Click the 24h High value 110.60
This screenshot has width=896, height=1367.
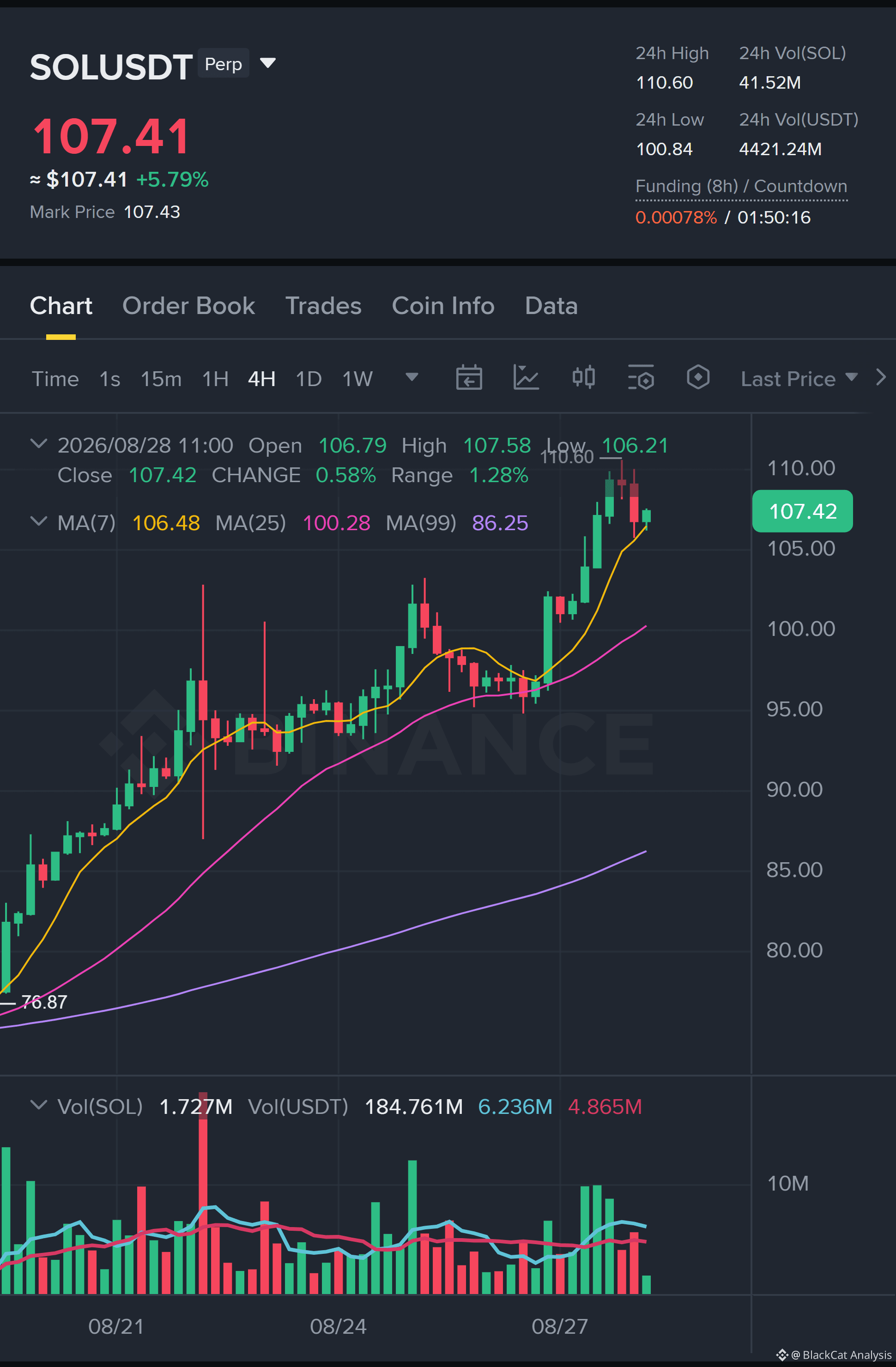click(665, 83)
